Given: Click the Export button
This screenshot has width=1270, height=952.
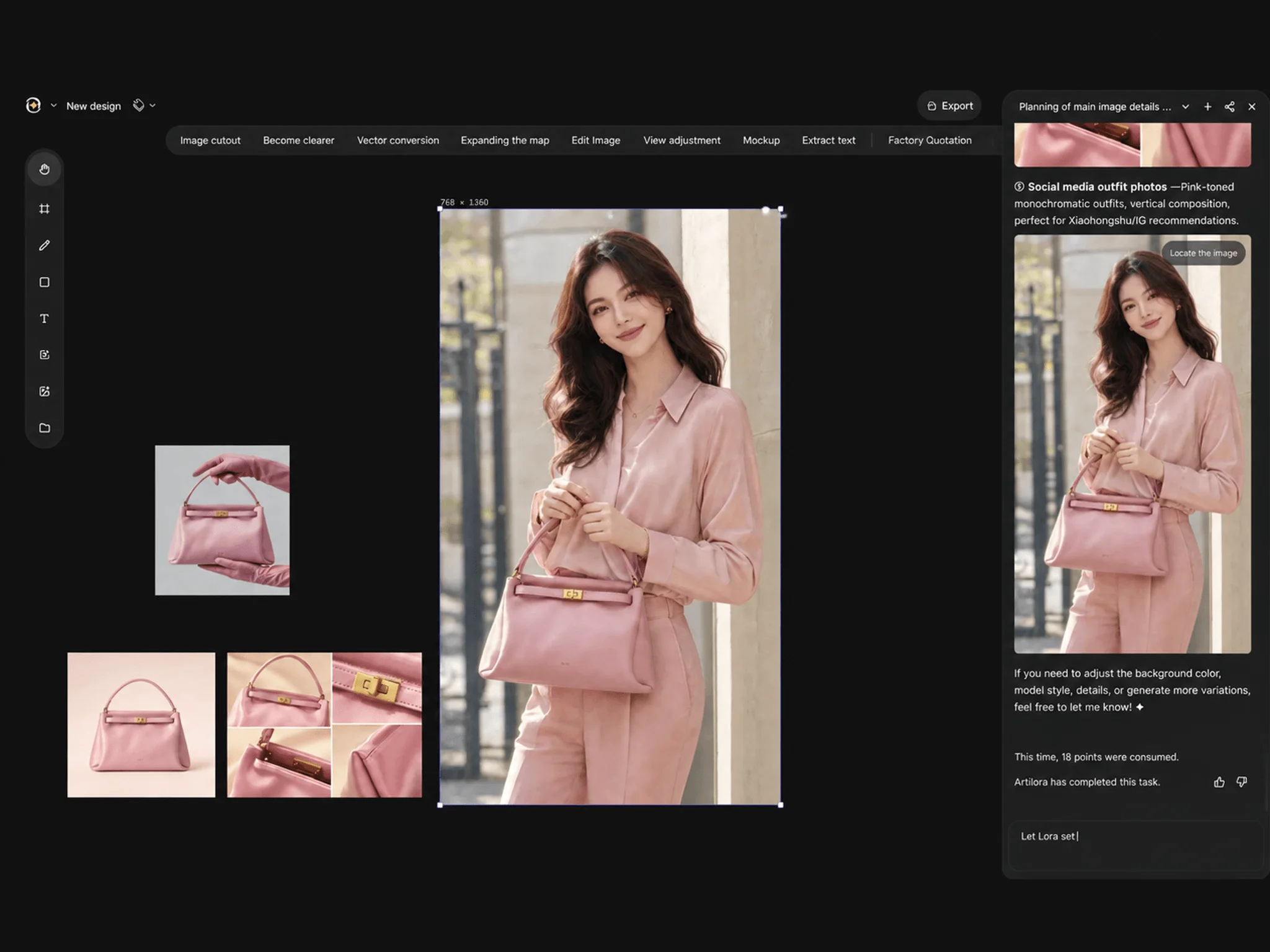Looking at the screenshot, I should coord(949,106).
